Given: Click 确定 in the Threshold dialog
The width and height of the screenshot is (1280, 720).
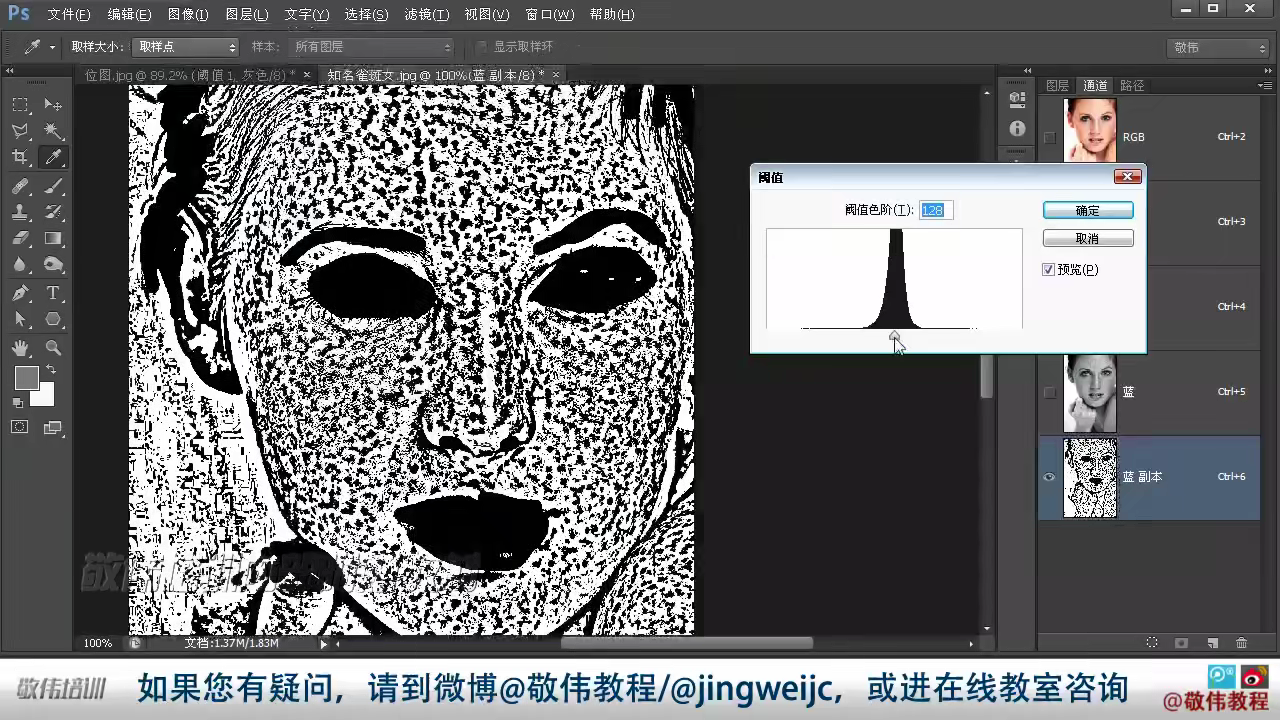Looking at the screenshot, I should click(1088, 211).
